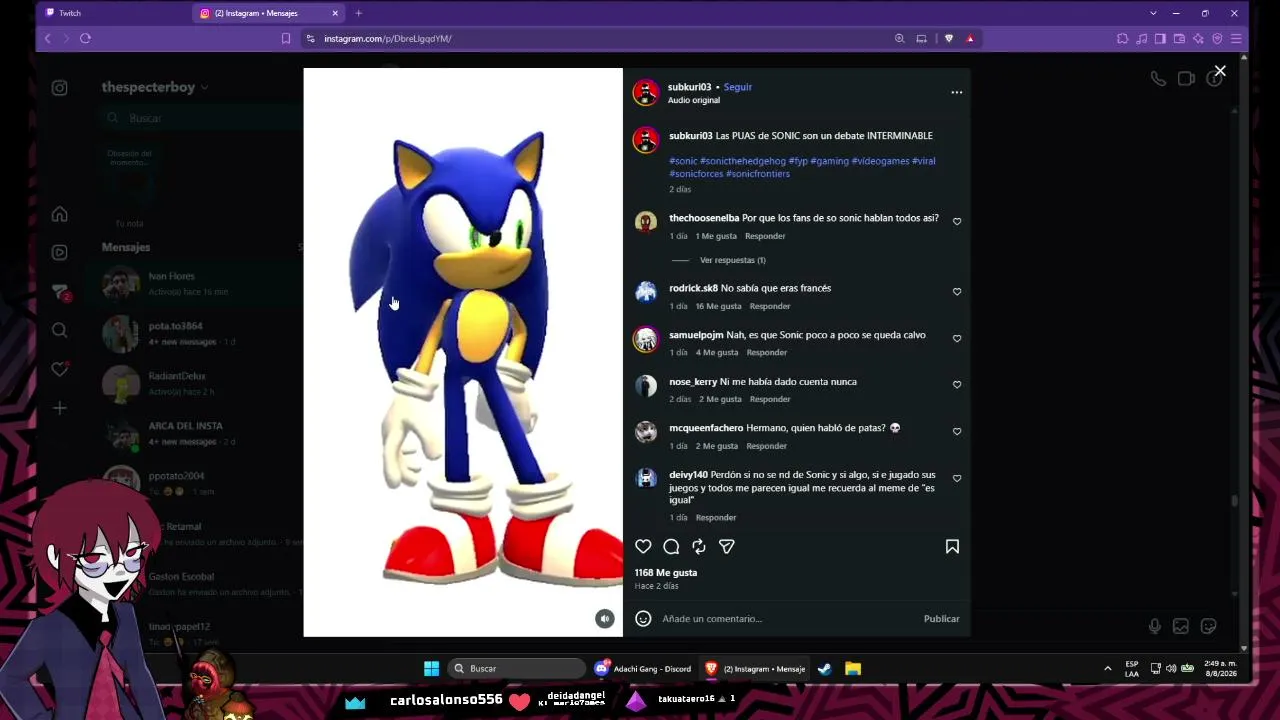View the 1168 Me gusta likes list
Viewport: 1280px width, 720px height.
coord(666,573)
